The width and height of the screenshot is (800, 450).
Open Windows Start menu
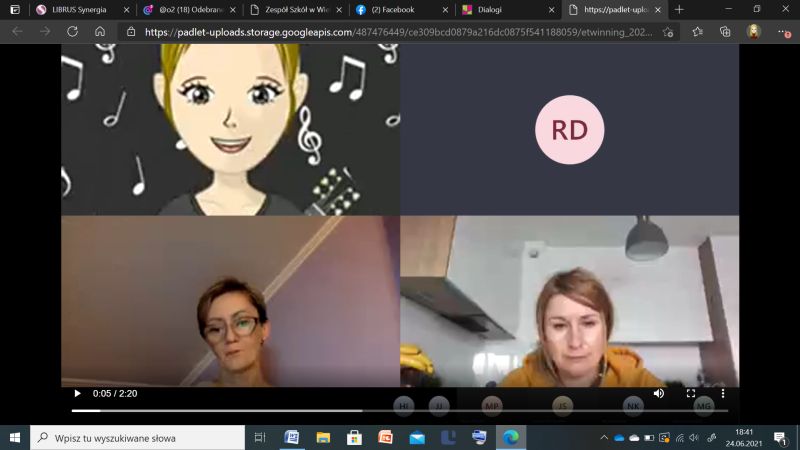click(x=15, y=437)
